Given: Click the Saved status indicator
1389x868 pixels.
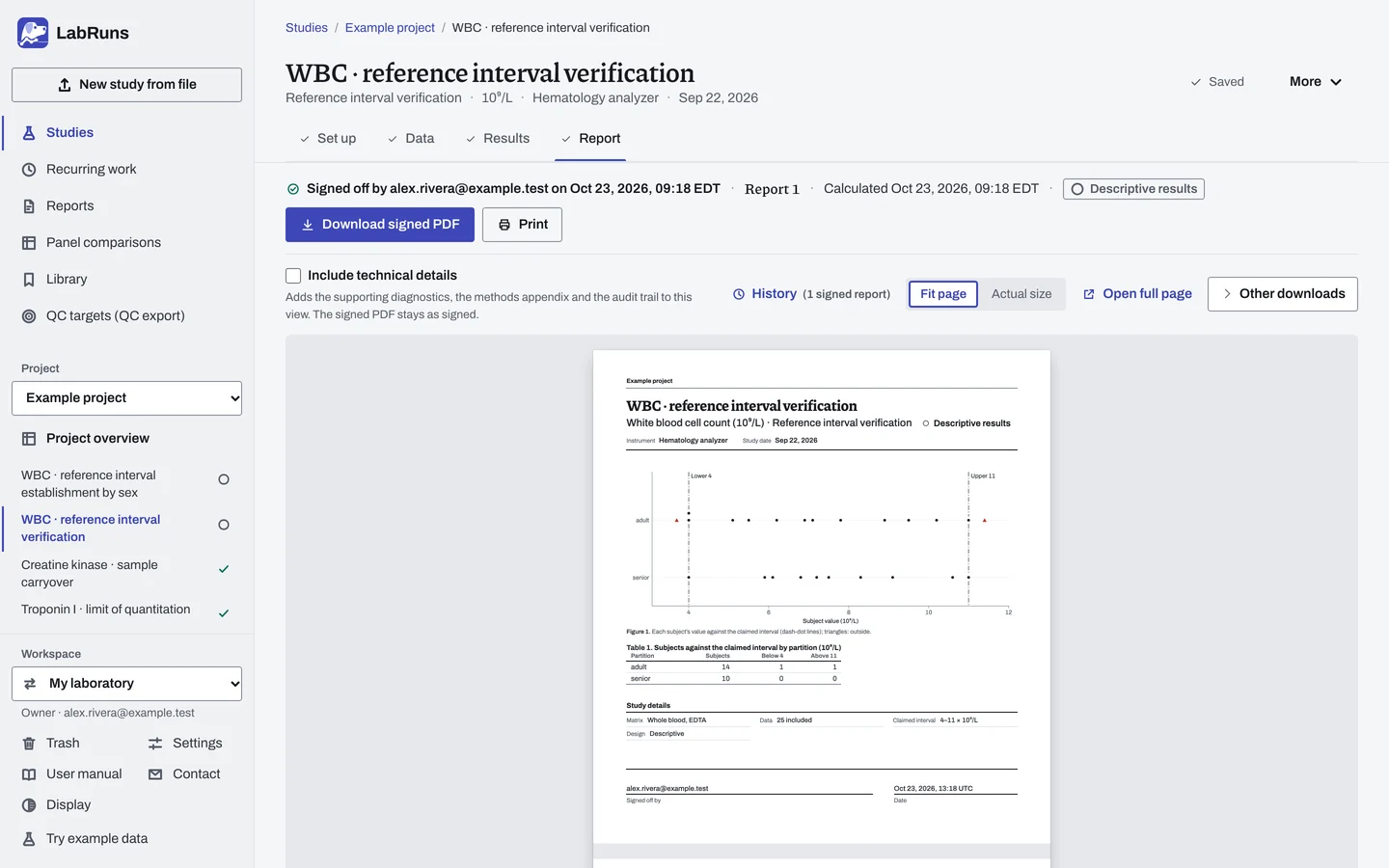Looking at the screenshot, I should pyautogui.click(x=1217, y=82).
